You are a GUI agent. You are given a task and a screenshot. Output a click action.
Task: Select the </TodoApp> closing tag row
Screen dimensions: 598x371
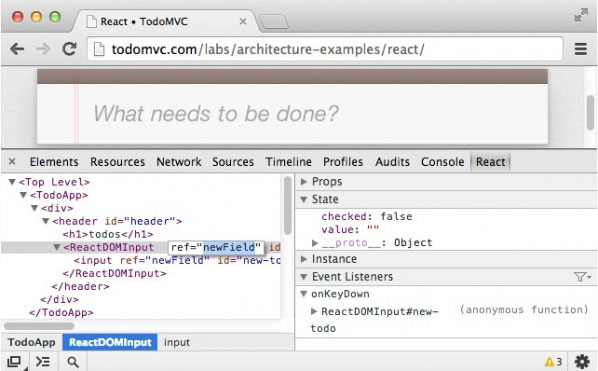click(x=61, y=312)
